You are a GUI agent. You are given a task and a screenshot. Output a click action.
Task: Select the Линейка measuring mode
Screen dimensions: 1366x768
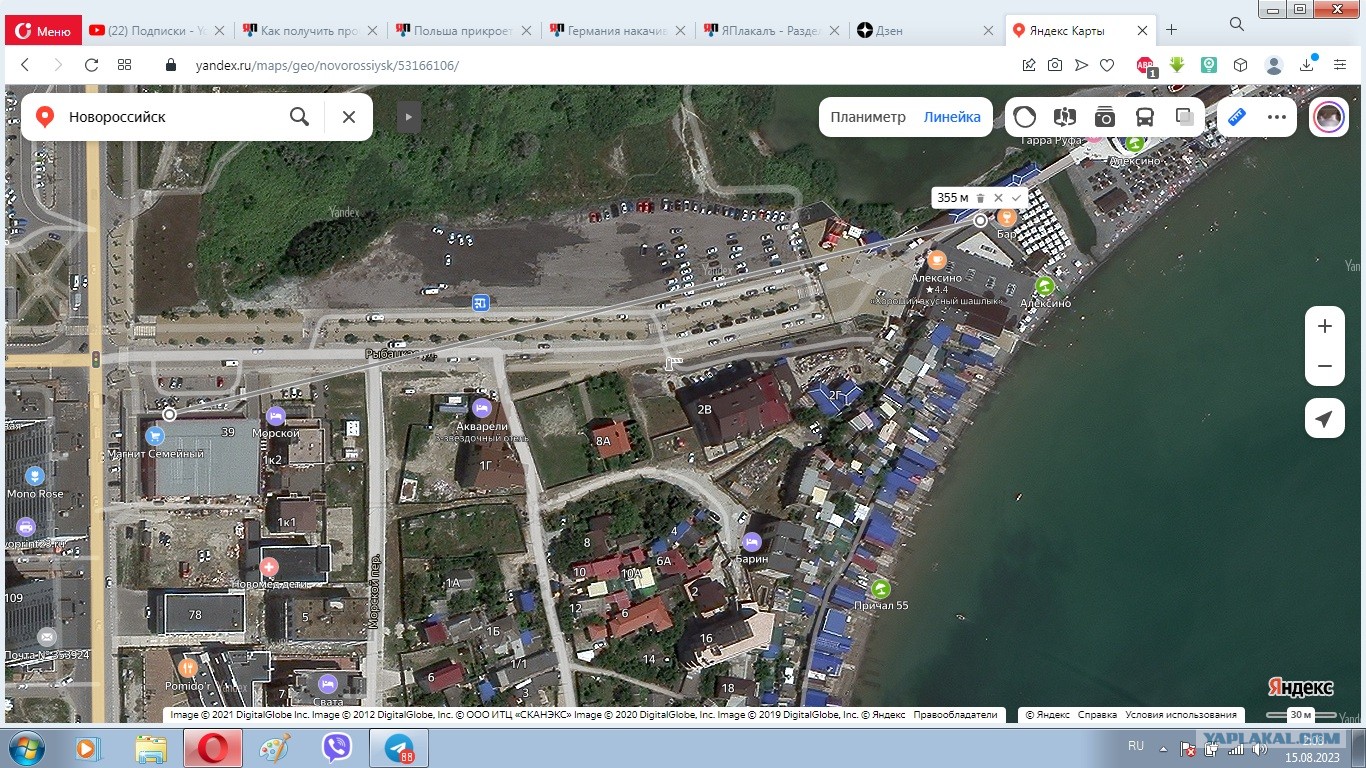pos(952,117)
